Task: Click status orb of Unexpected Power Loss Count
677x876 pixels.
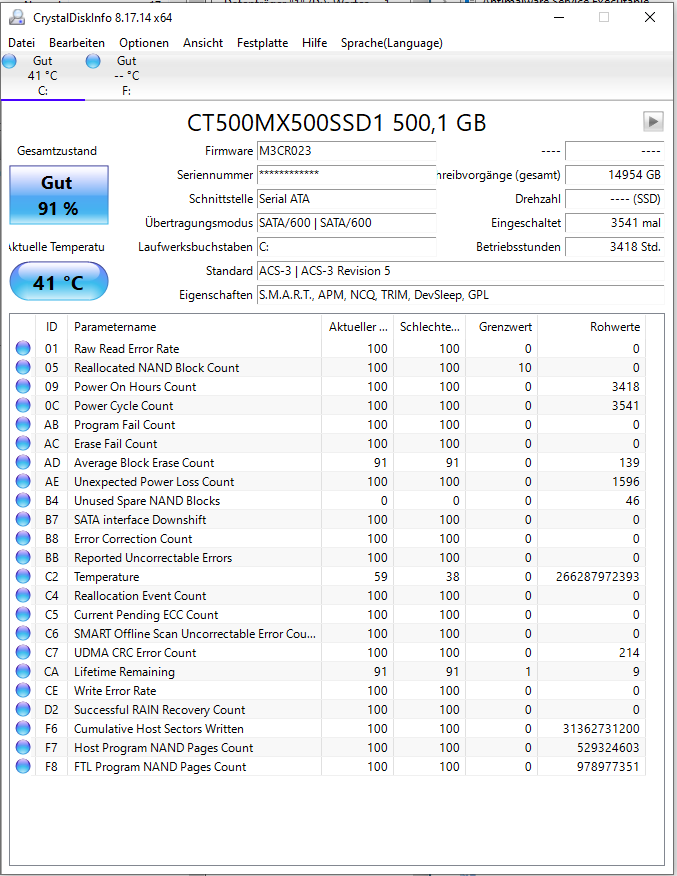Action: coord(23,482)
